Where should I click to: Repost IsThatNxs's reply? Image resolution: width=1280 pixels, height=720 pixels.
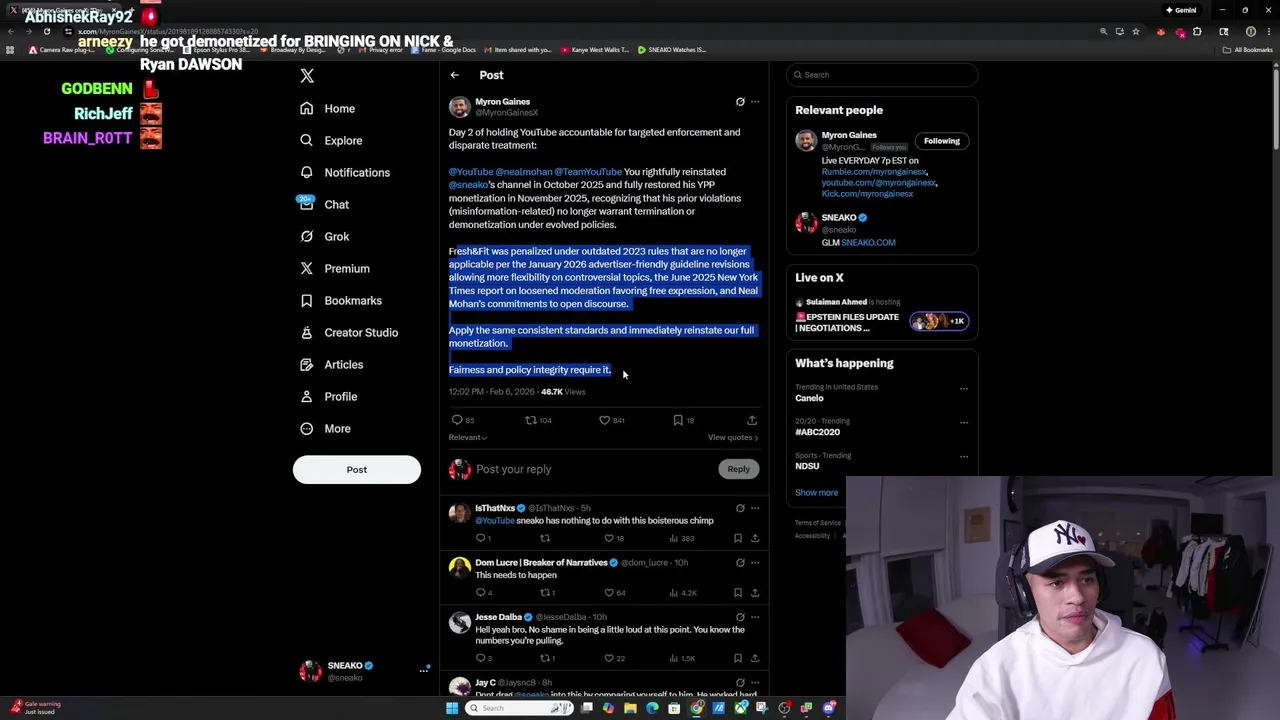coord(545,538)
